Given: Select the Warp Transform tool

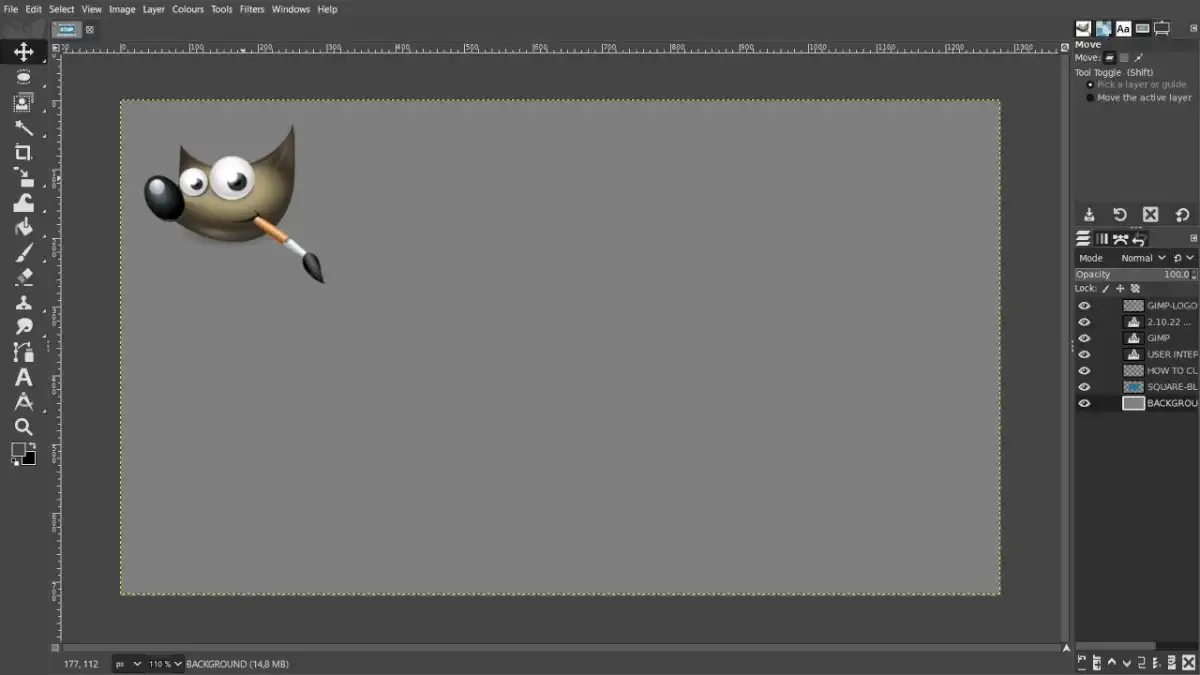Looking at the screenshot, I should click(23, 202).
